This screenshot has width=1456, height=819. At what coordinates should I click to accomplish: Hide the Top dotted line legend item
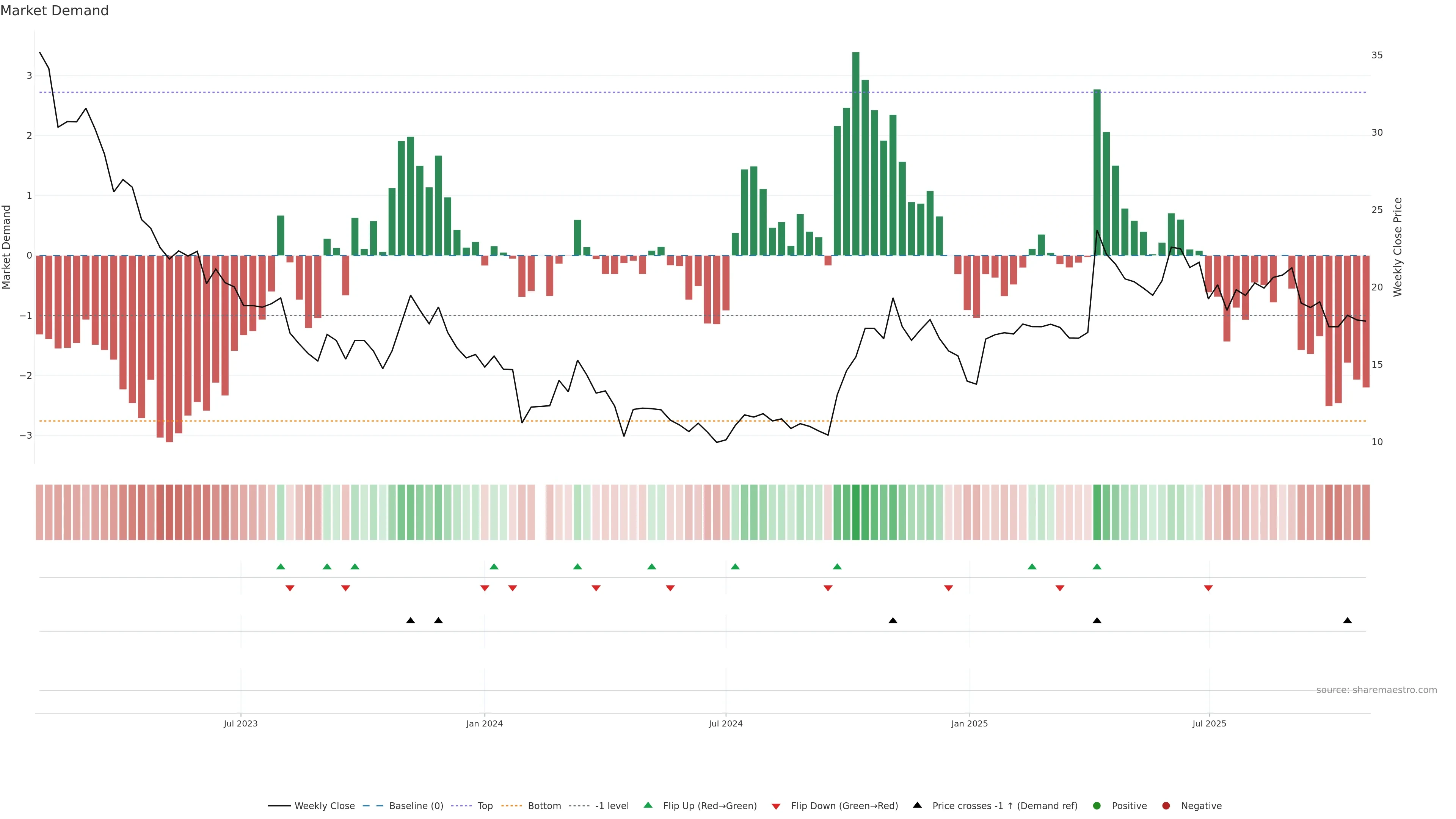coord(485,806)
